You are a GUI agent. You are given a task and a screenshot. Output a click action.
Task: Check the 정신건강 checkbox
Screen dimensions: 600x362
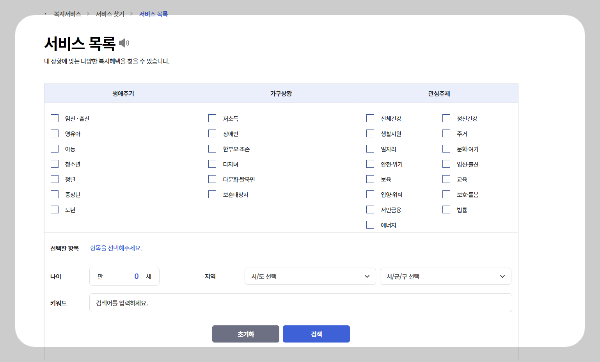pyautogui.click(x=446, y=118)
